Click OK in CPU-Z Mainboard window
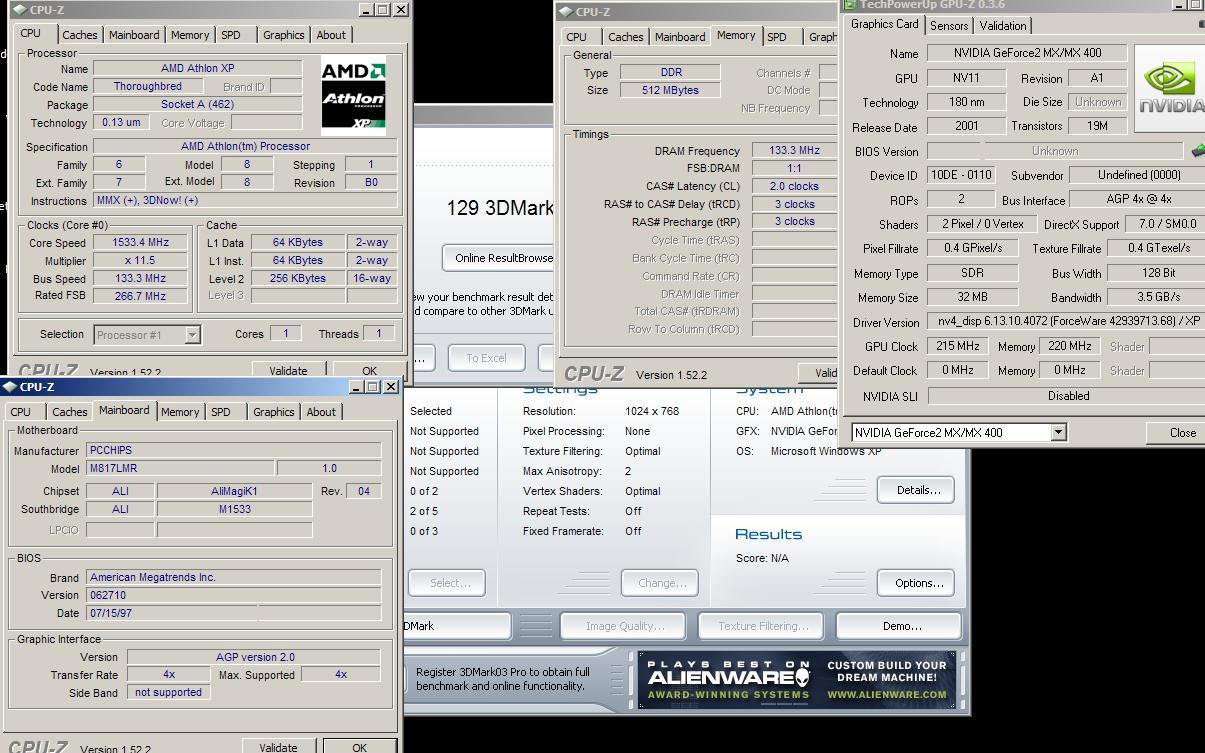Image resolution: width=1205 pixels, height=753 pixels. 359,747
